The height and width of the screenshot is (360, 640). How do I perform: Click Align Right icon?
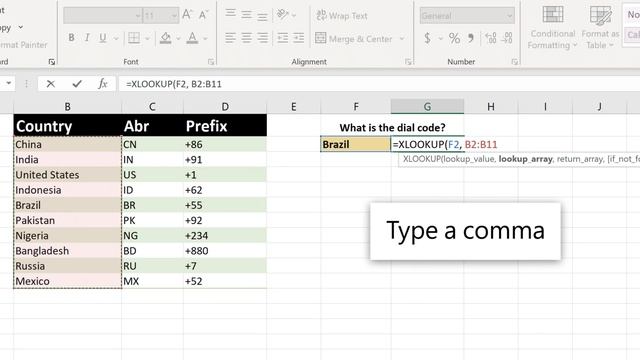(262, 38)
